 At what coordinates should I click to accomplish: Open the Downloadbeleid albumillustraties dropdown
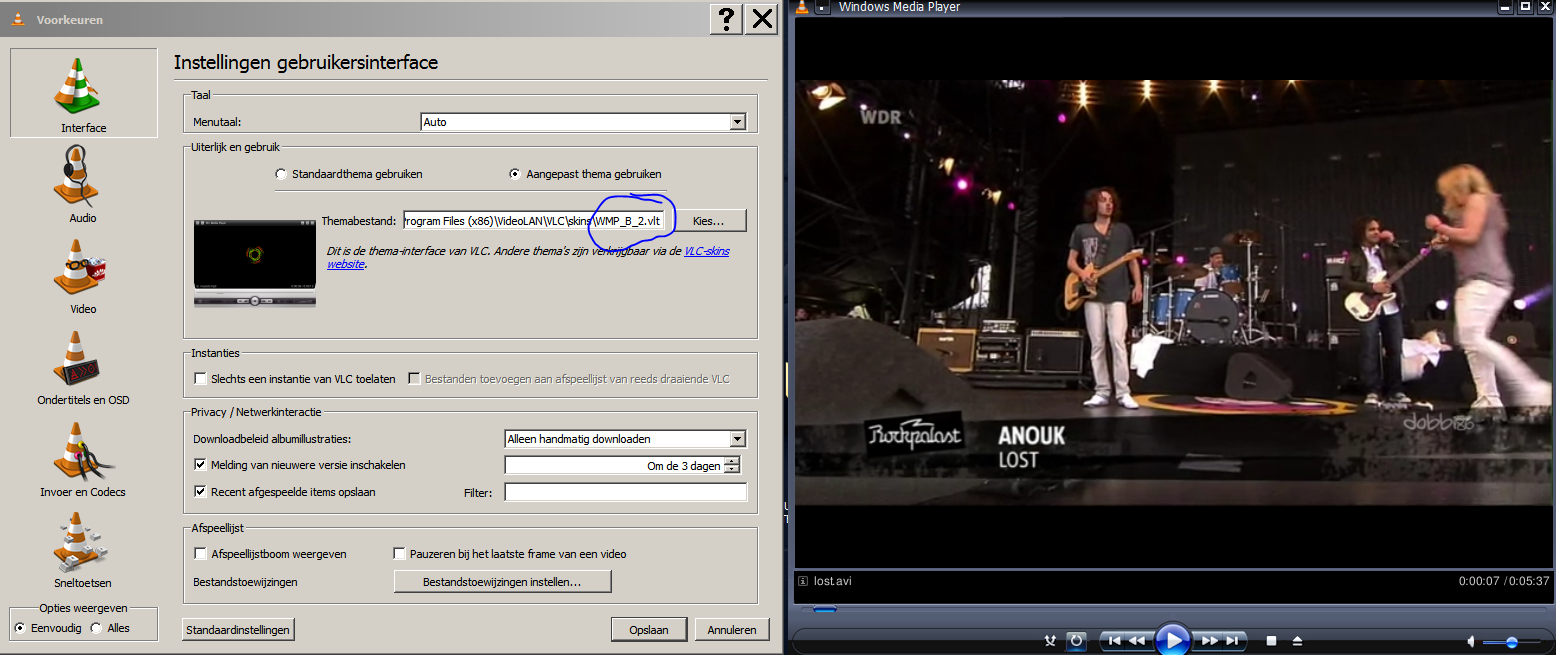coord(737,439)
